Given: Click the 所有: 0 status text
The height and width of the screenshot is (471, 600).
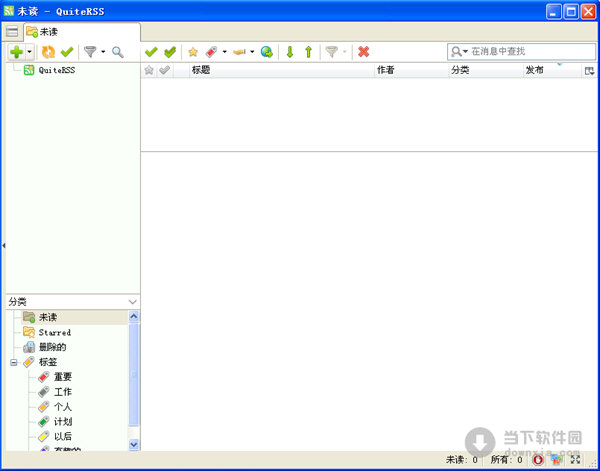Looking at the screenshot, I should [x=507, y=460].
